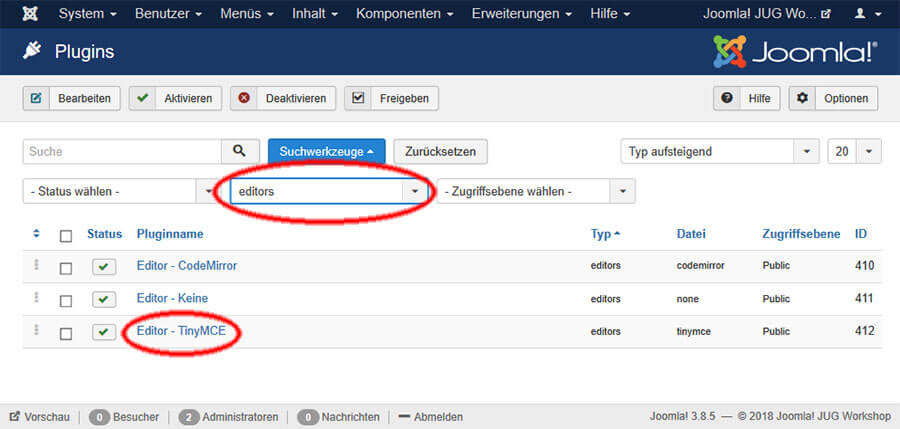
Task: Click the codemirror file name cell
Action: [x=699, y=266]
